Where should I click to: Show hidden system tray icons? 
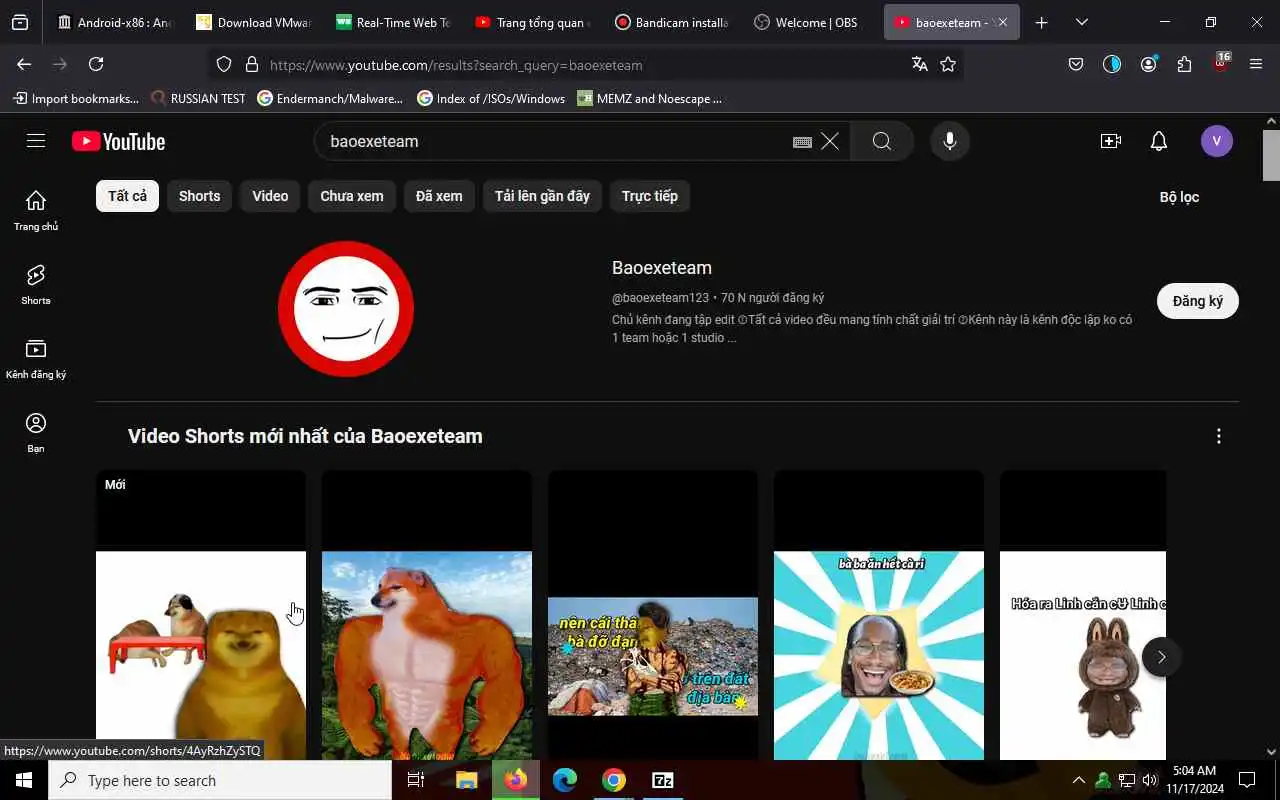[x=1078, y=780]
